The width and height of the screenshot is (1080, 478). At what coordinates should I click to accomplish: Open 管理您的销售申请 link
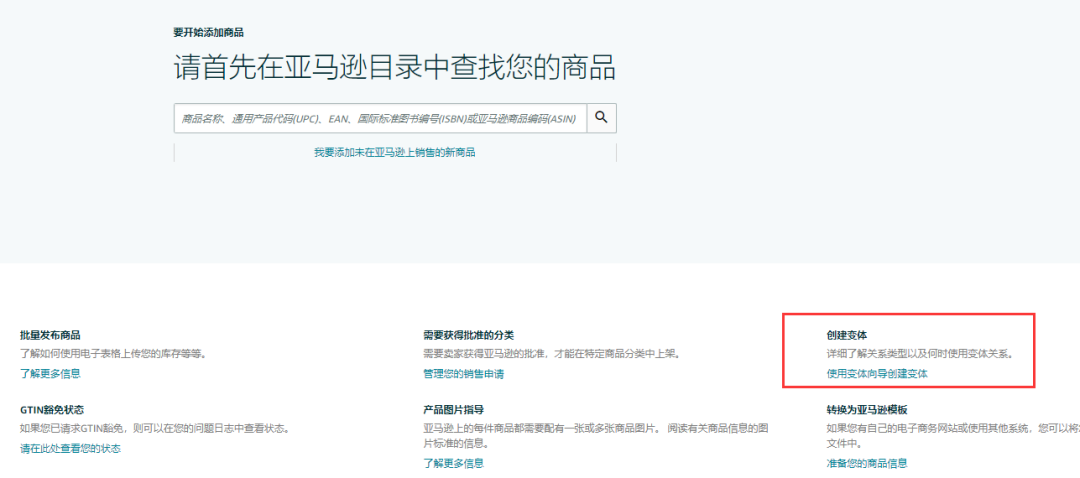click(464, 374)
